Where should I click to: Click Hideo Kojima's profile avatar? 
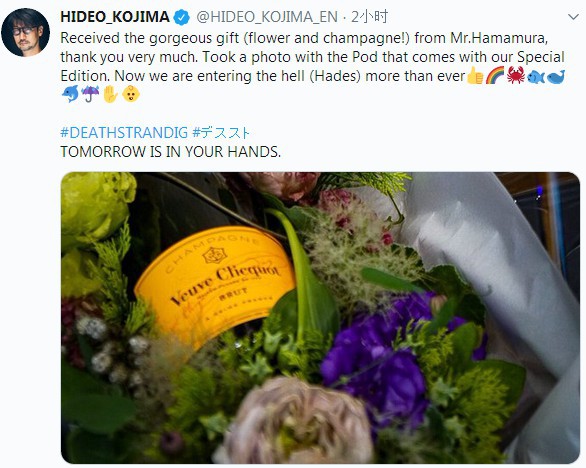pyautogui.click(x=25, y=33)
